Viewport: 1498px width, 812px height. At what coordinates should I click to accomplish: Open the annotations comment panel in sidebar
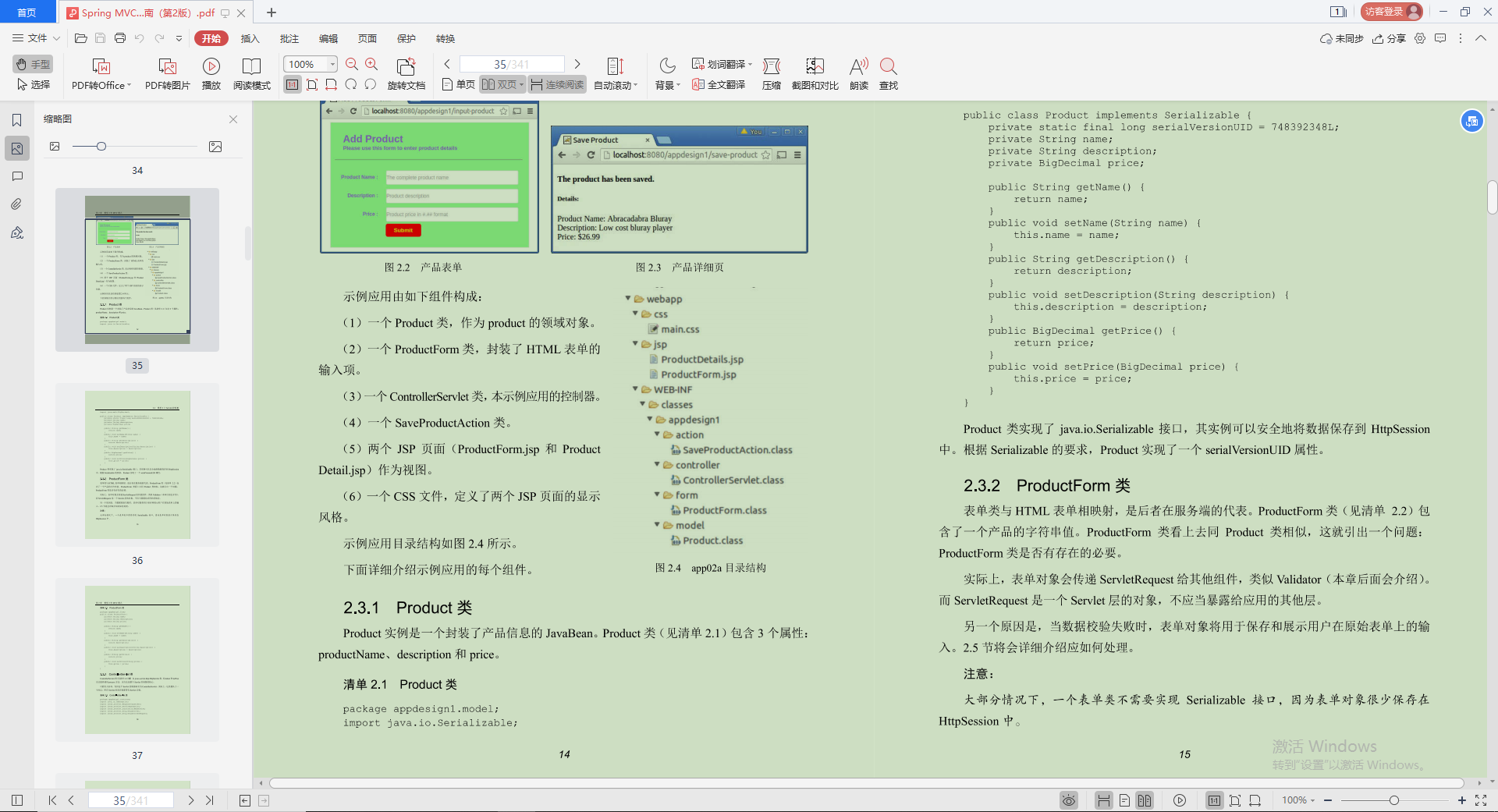(16, 176)
